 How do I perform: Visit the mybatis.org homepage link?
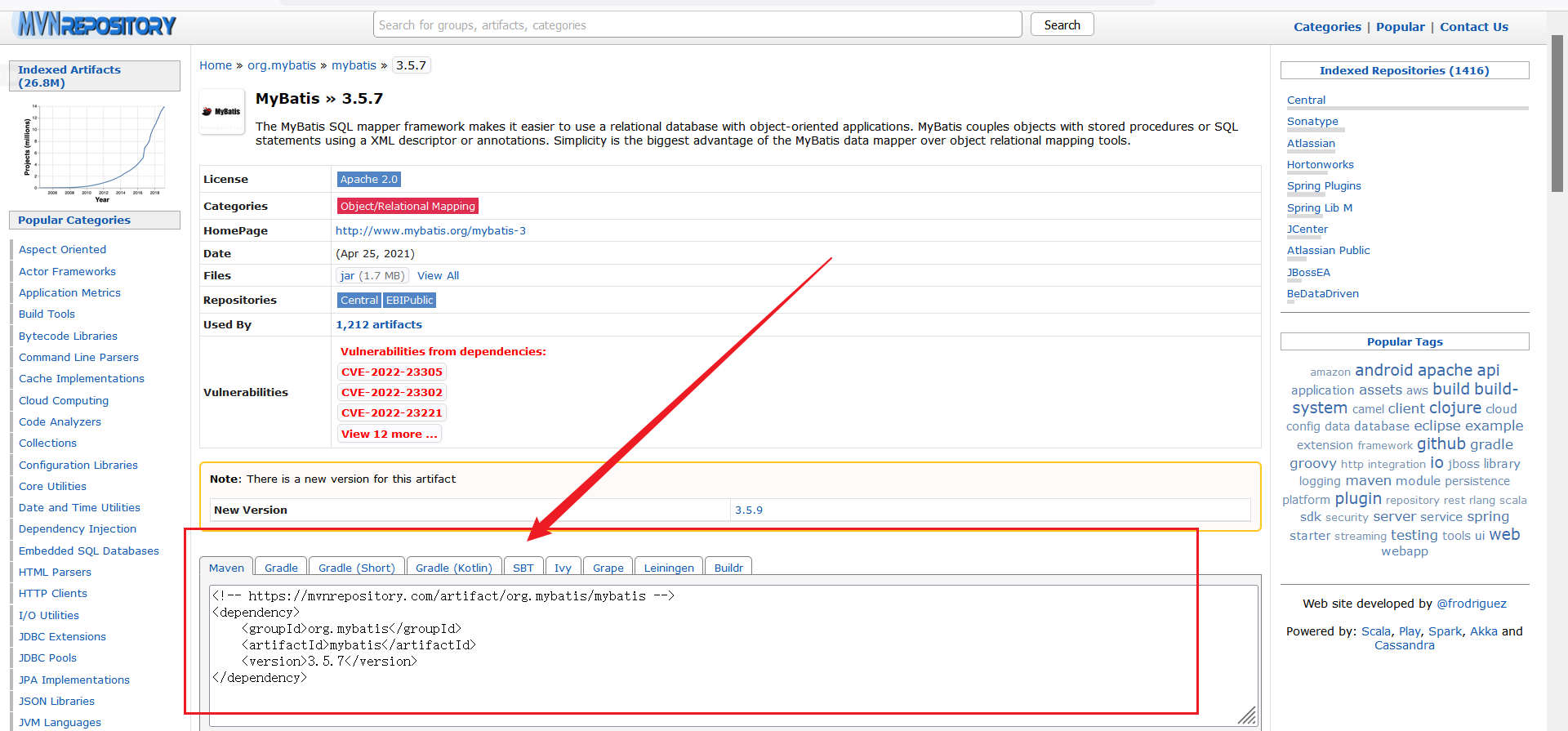pos(430,230)
